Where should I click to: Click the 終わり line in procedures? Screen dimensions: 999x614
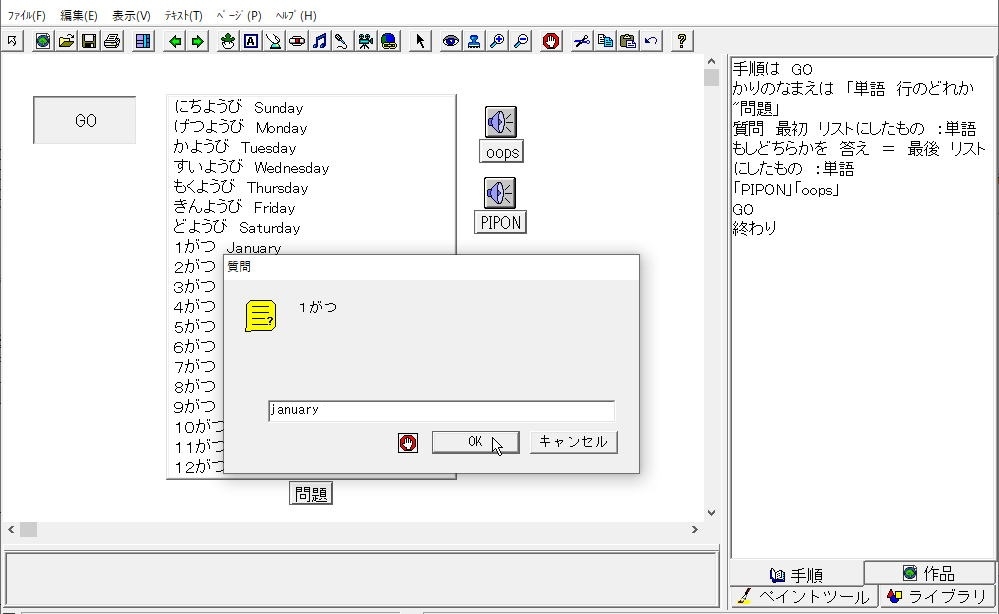(754, 228)
